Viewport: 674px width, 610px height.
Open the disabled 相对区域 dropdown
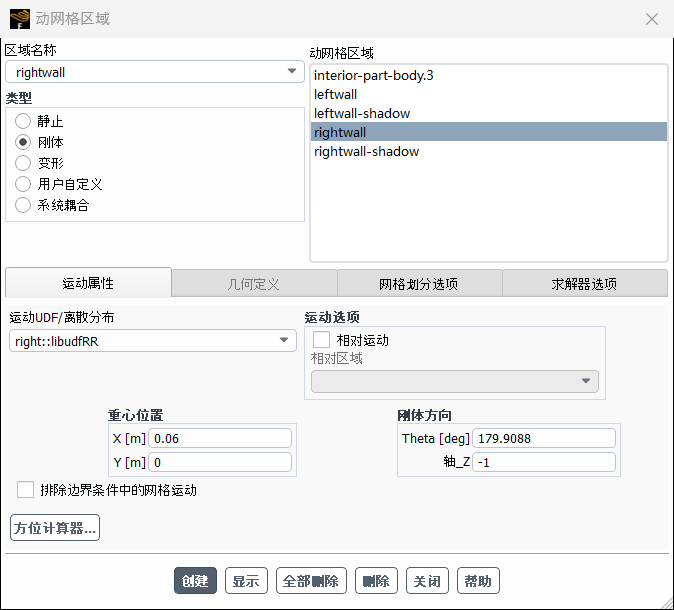coord(455,381)
